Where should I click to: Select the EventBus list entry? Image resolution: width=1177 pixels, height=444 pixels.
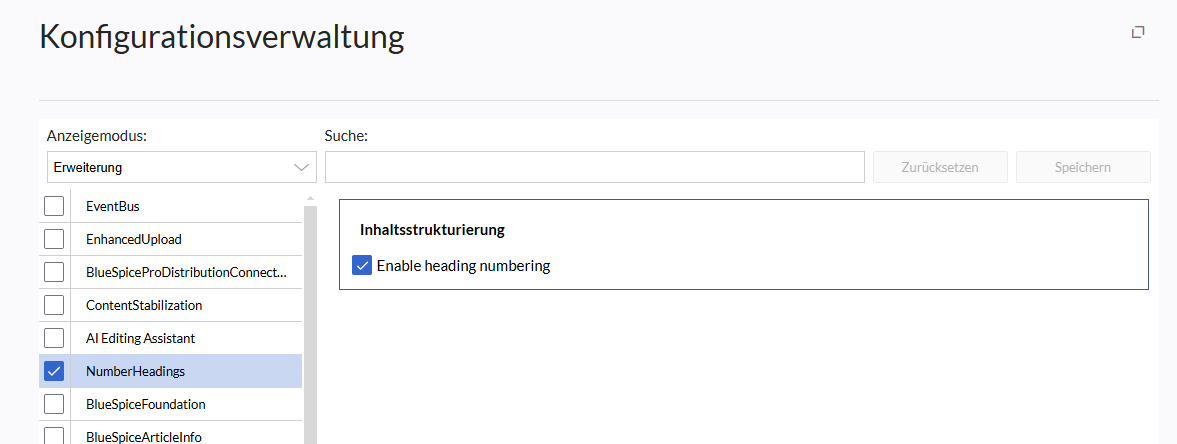pos(113,206)
